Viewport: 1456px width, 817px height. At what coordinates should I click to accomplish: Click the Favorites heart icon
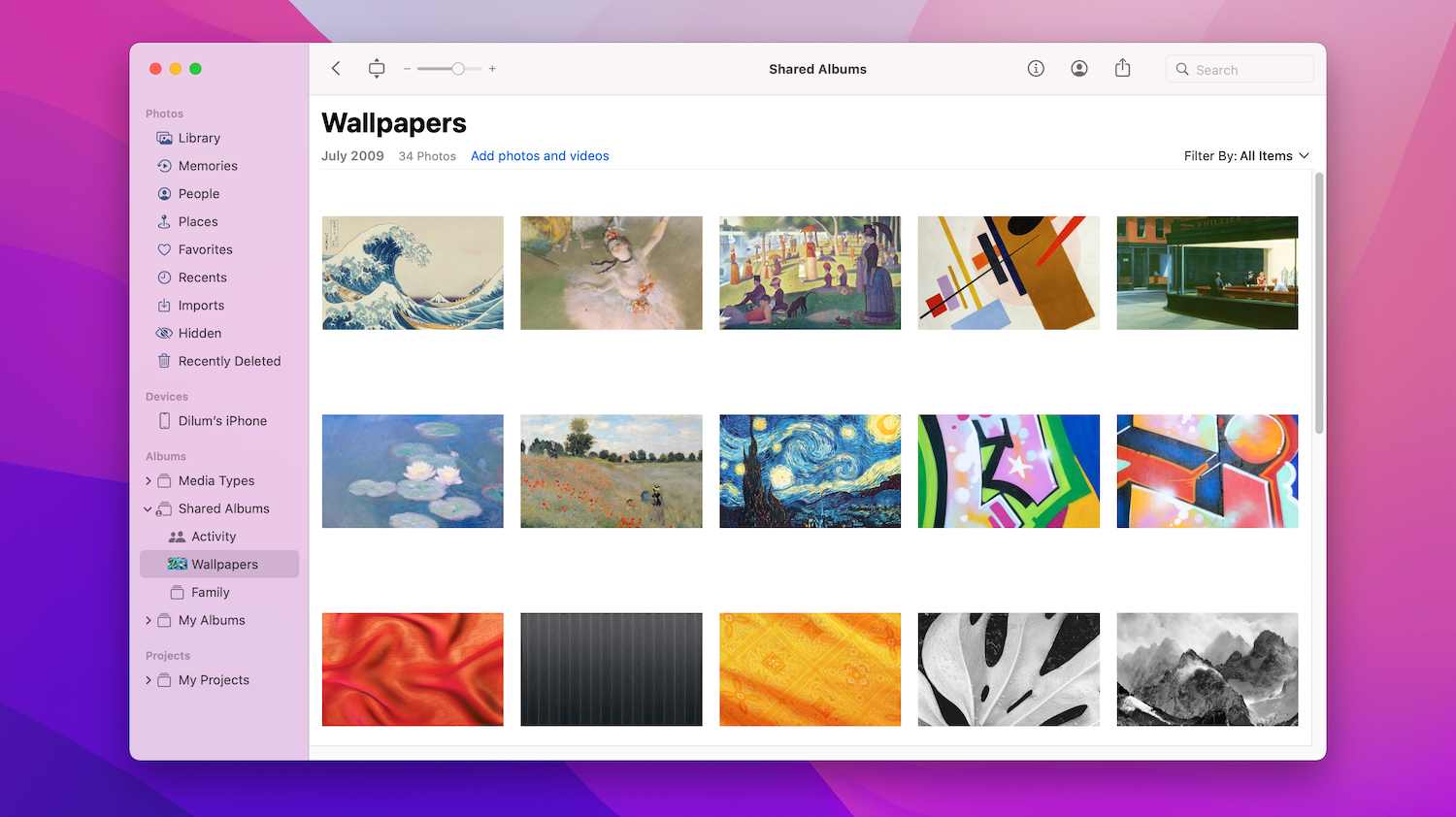164,249
